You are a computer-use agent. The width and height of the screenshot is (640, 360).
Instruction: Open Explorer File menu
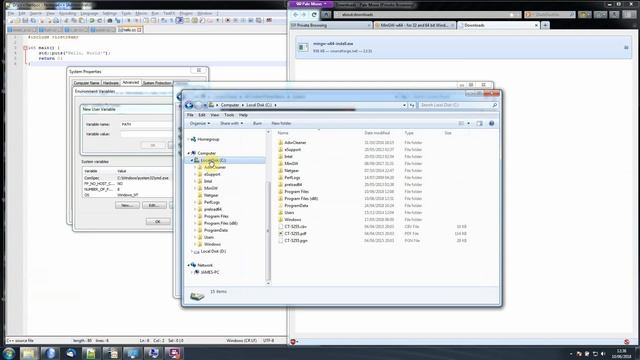(190, 115)
